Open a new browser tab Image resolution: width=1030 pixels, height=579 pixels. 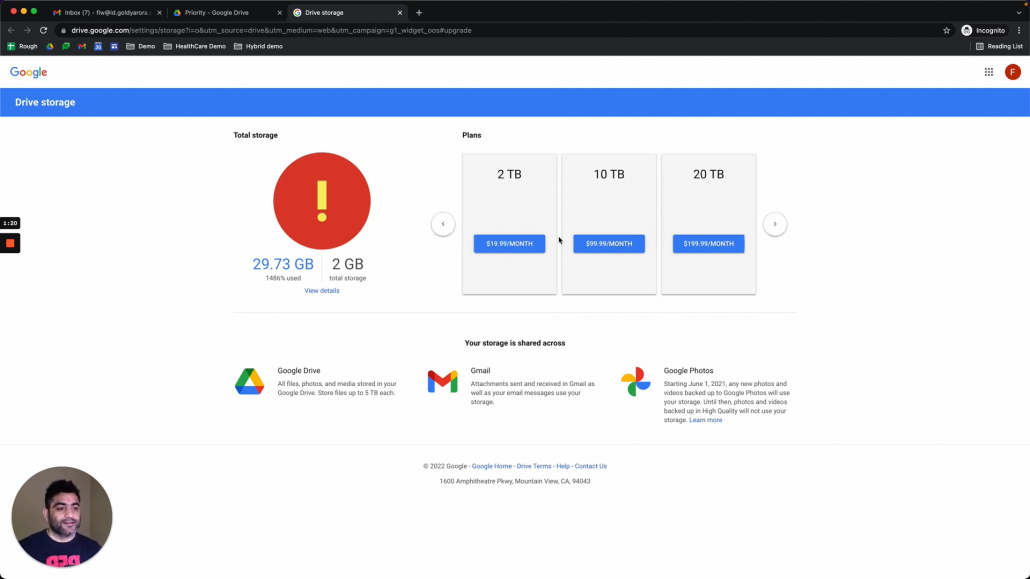pos(419,12)
